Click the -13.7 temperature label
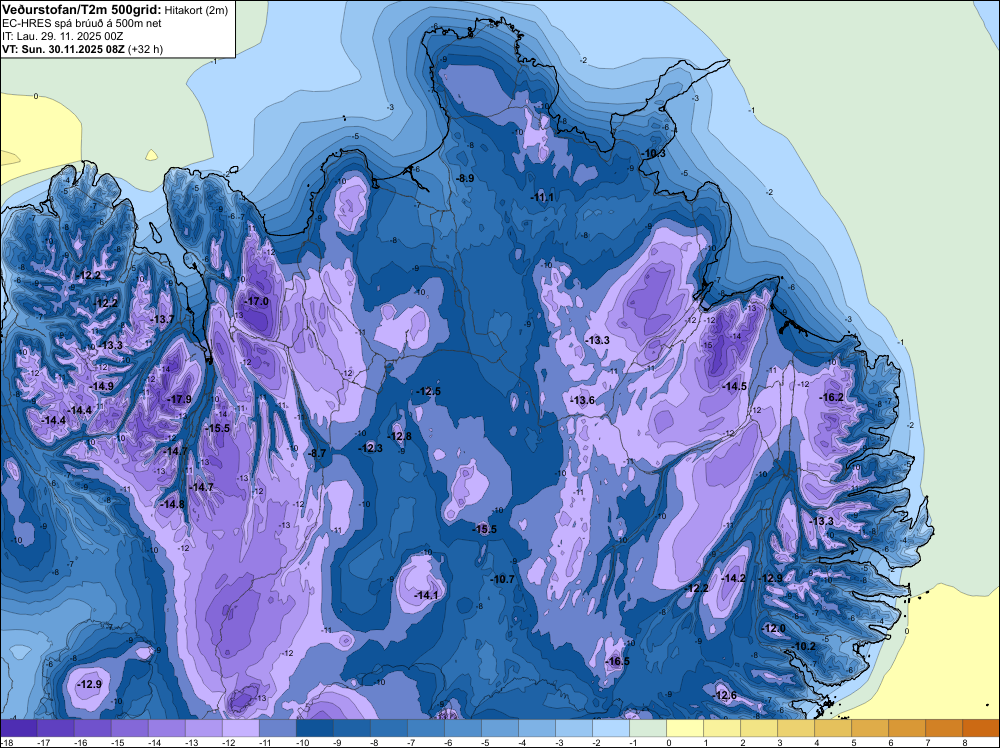This screenshot has width=1000, height=748. pyautogui.click(x=162, y=319)
